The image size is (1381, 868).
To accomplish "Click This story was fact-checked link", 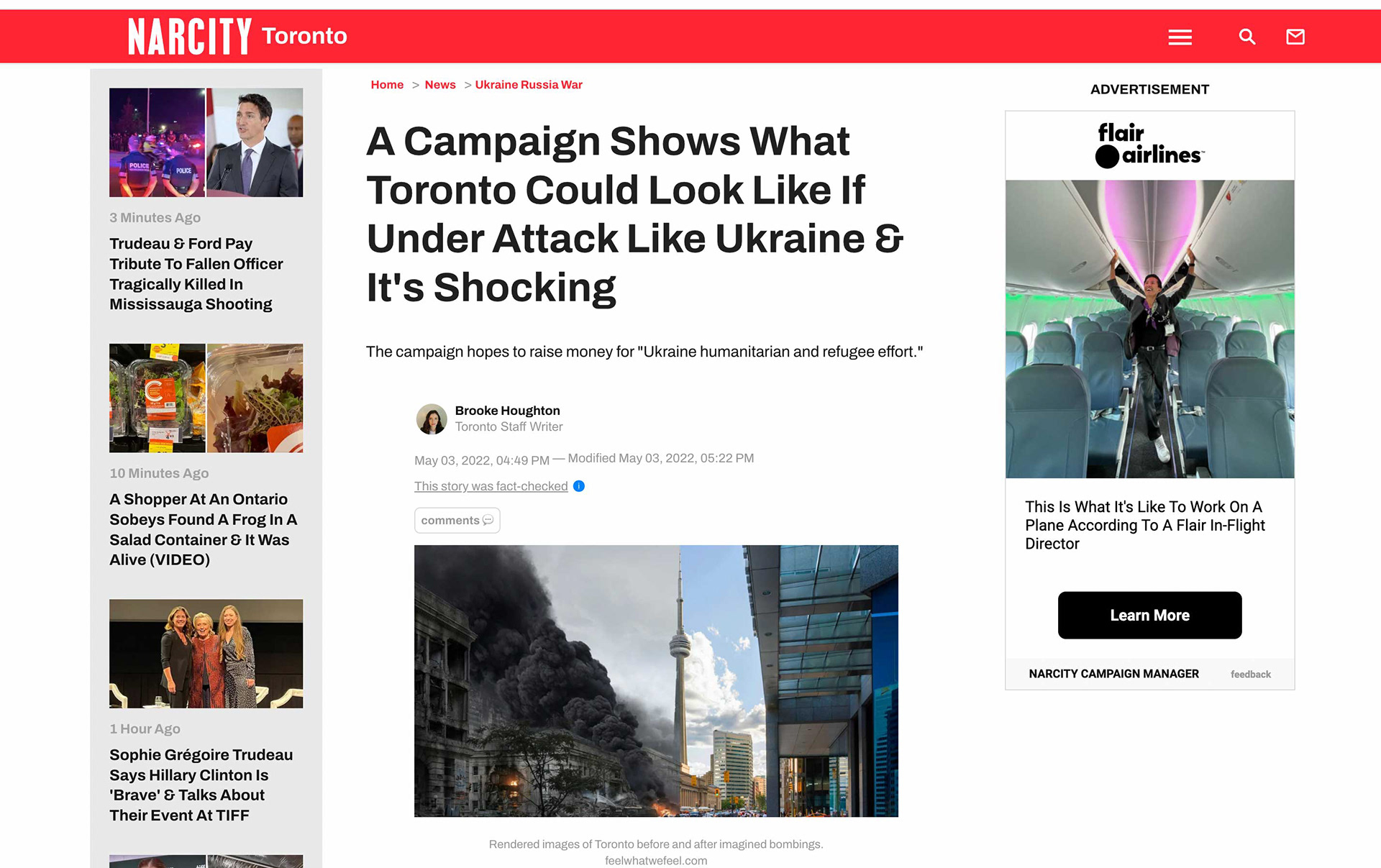I will click(491, 486).
